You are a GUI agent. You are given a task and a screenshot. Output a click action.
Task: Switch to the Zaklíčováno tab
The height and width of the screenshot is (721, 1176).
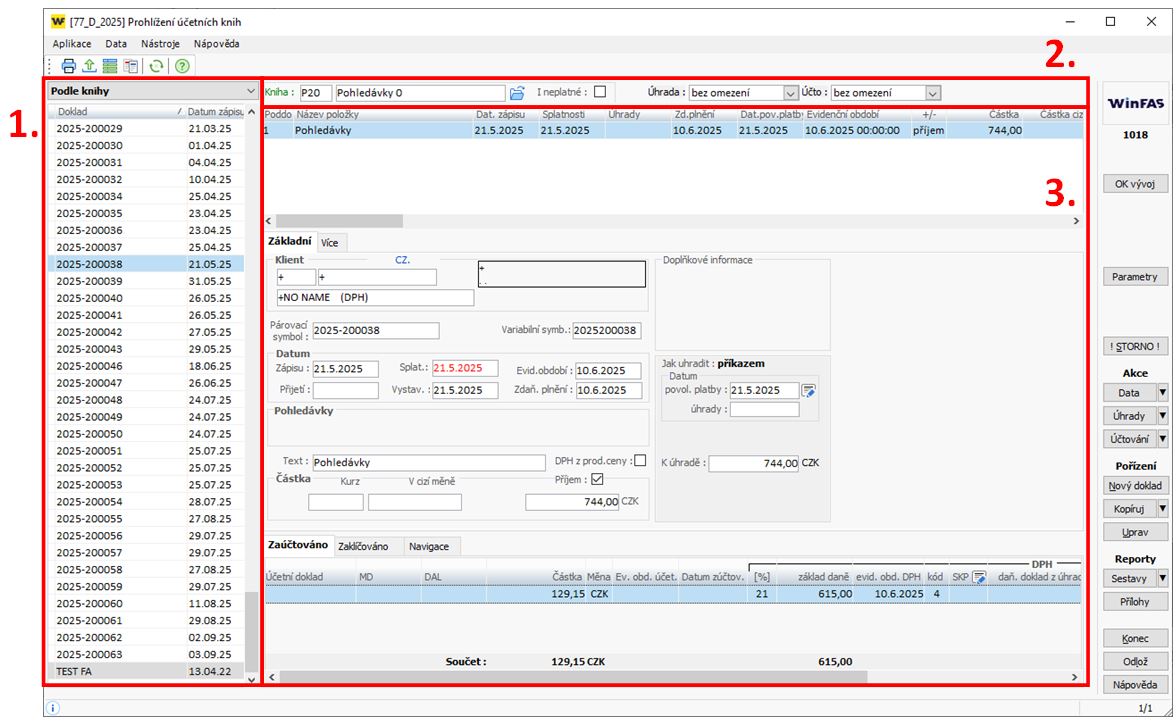tap(363, 546)
